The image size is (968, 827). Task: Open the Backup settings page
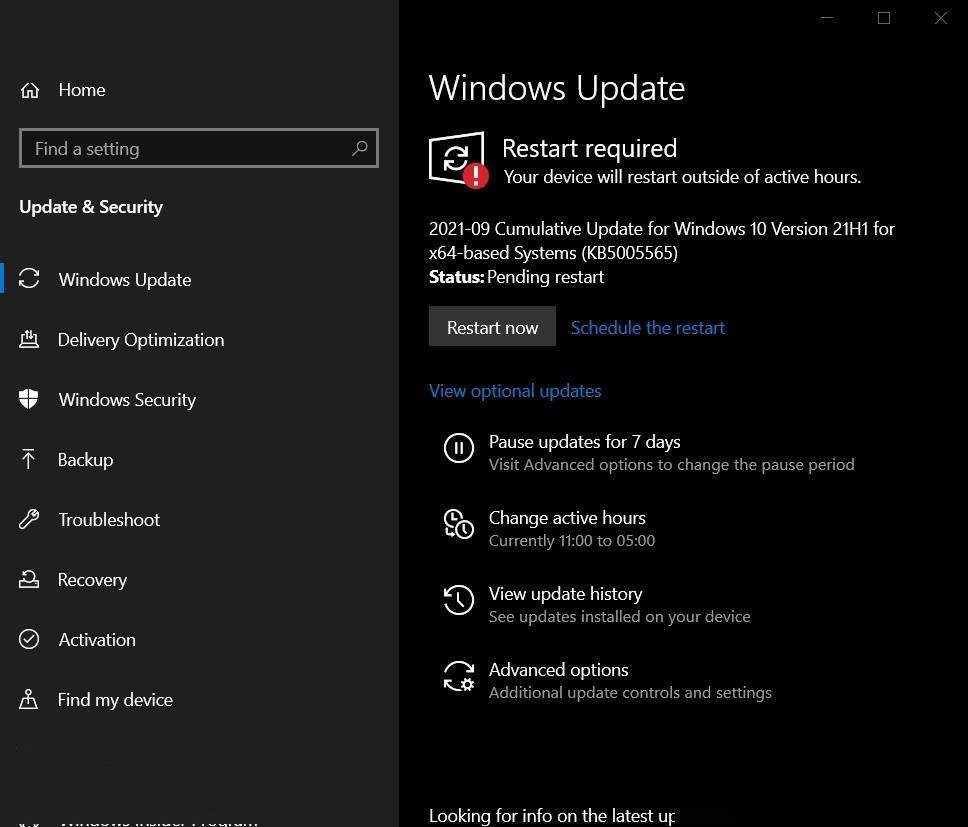(x=85, y=460)
